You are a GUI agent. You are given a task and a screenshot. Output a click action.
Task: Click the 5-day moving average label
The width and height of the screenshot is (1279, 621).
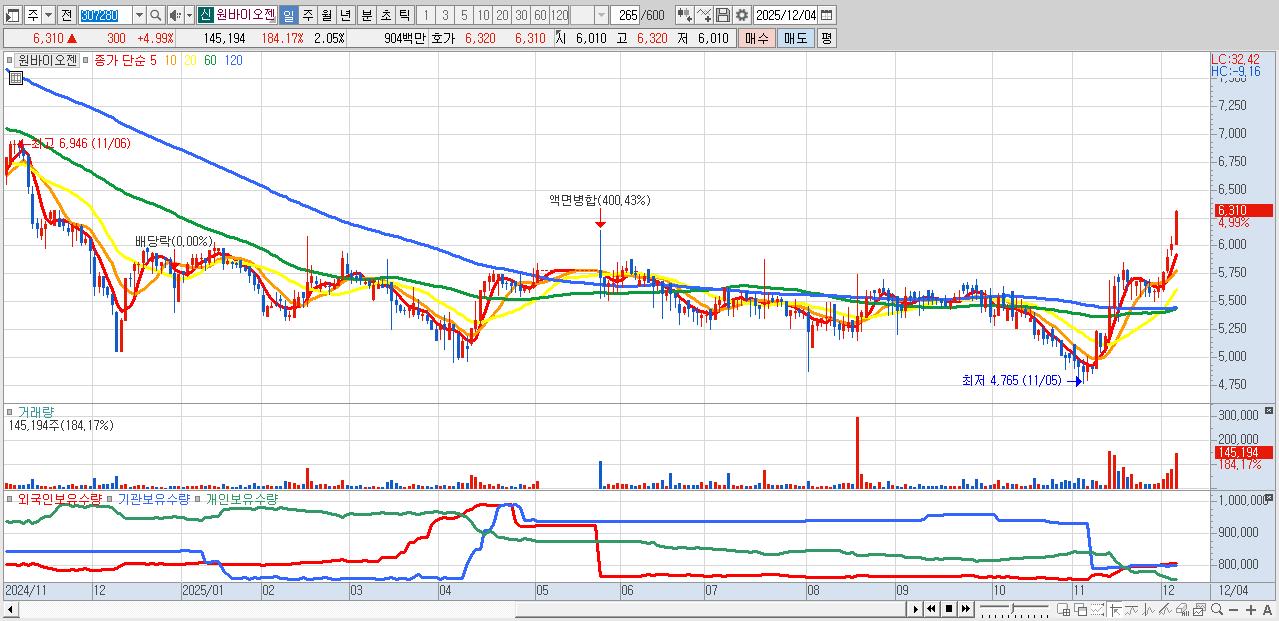(153, 60)
